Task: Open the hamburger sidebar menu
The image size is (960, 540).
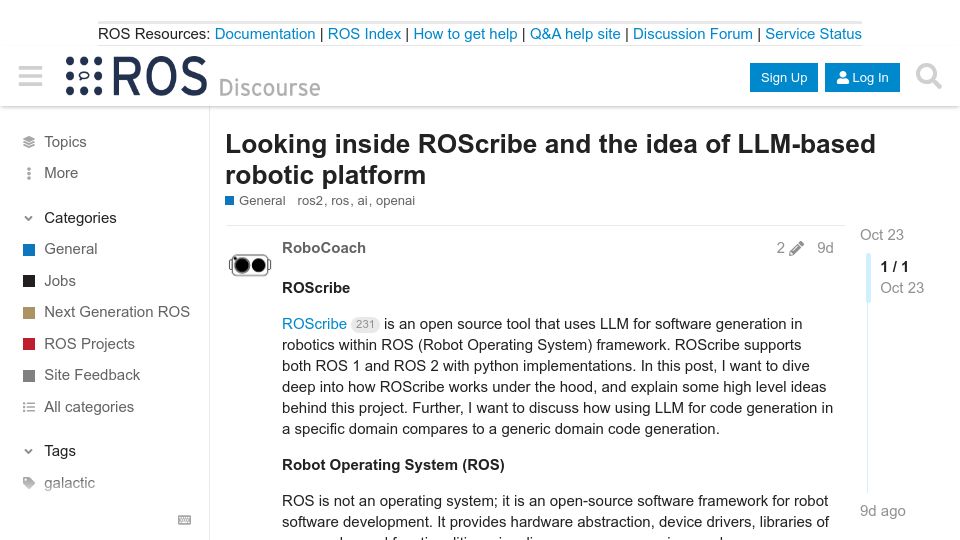Action: click(30, 77)
